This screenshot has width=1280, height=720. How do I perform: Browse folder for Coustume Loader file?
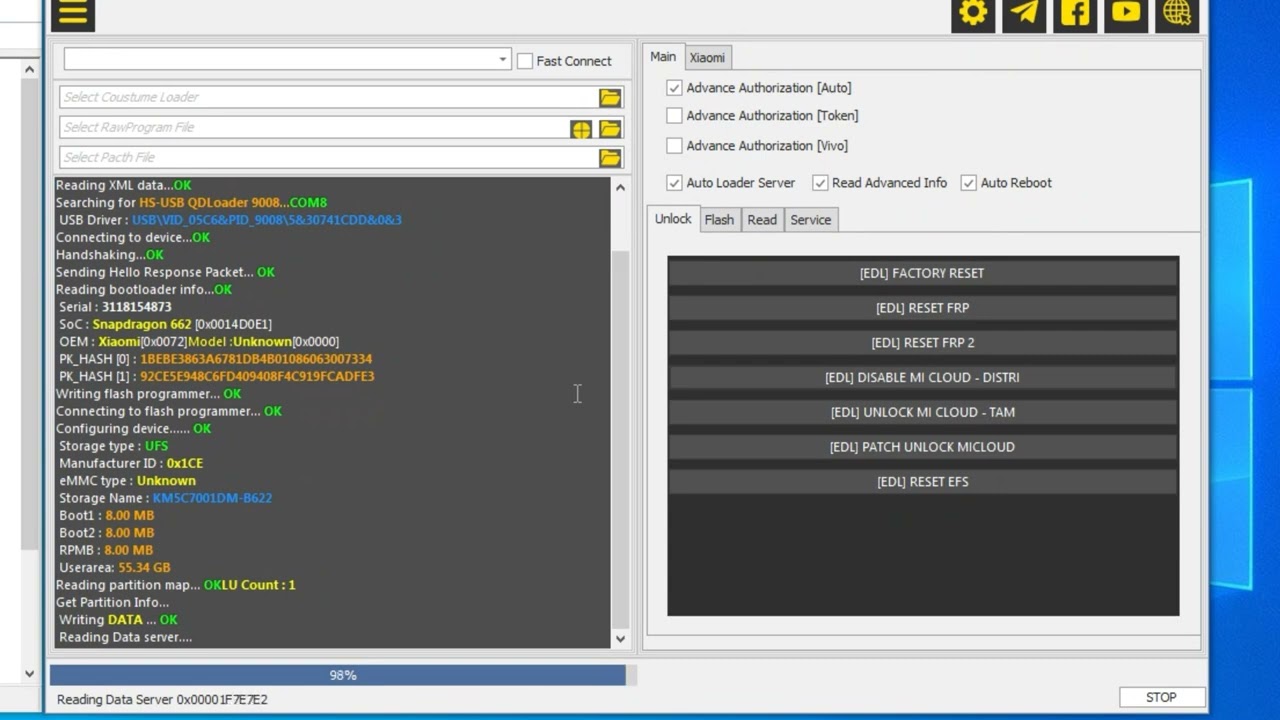610,97
